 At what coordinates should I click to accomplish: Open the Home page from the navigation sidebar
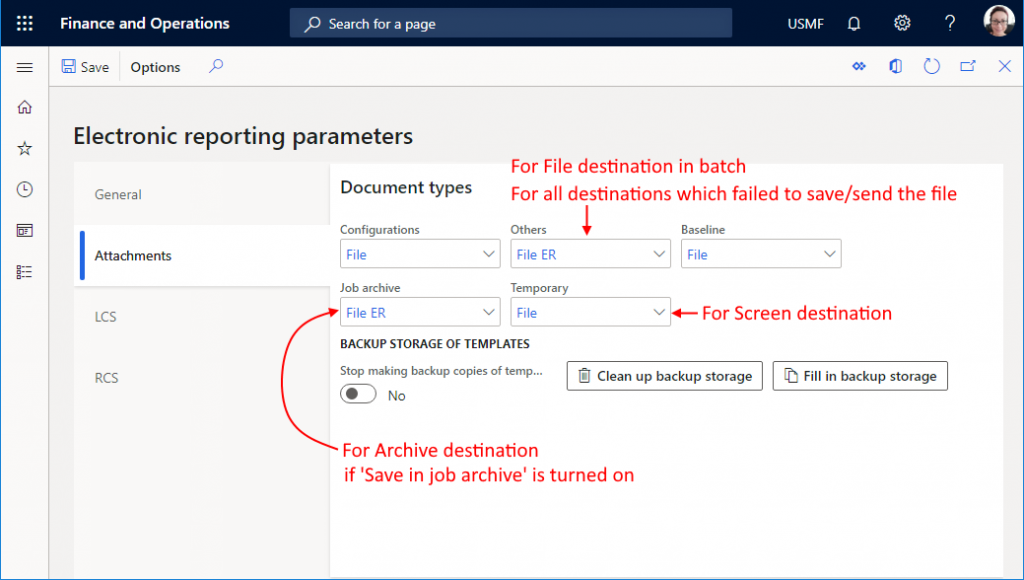coord(25,107)
